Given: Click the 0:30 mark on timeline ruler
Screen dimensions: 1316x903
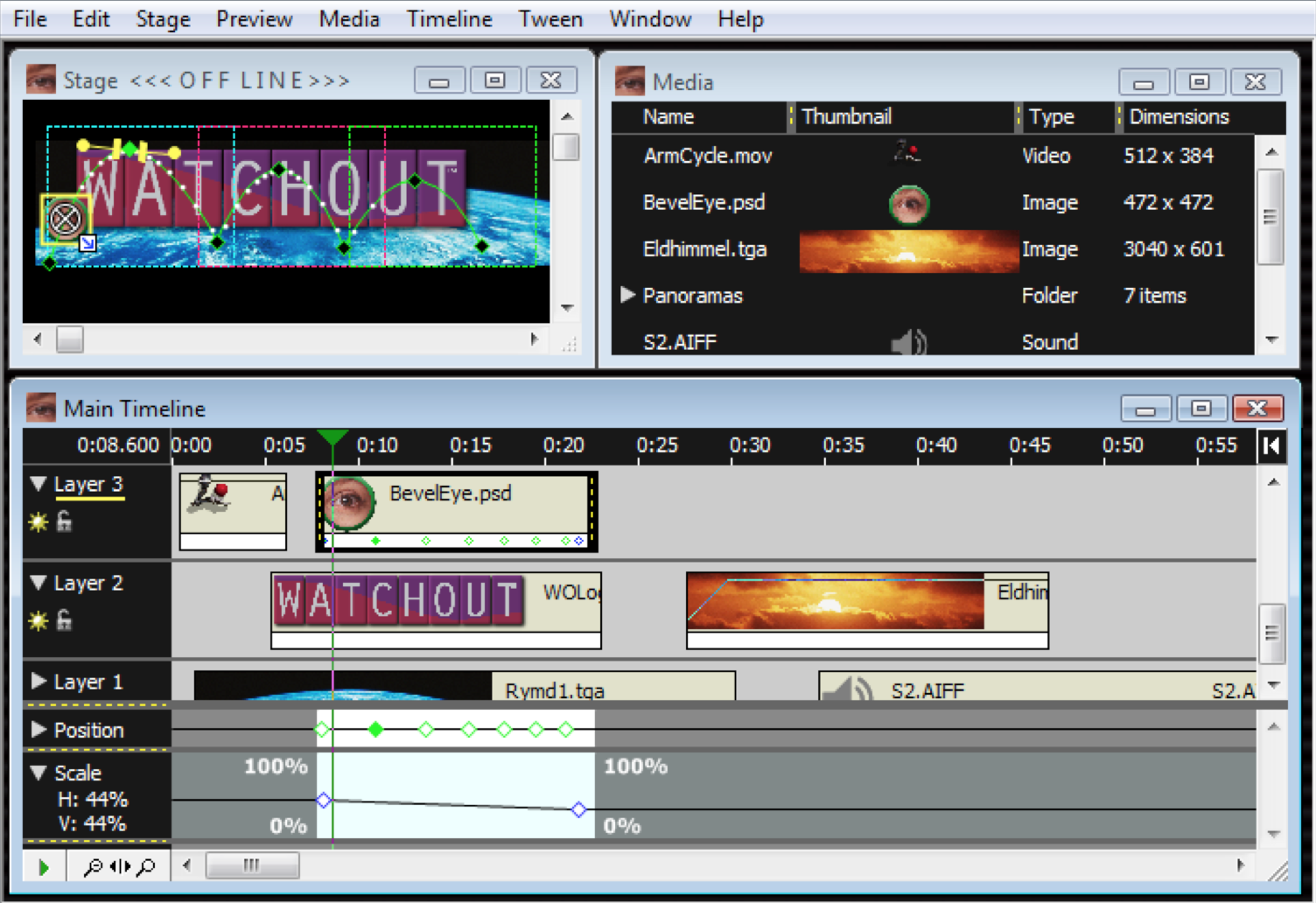Looking at the screenshot, I should coord(750,445).
